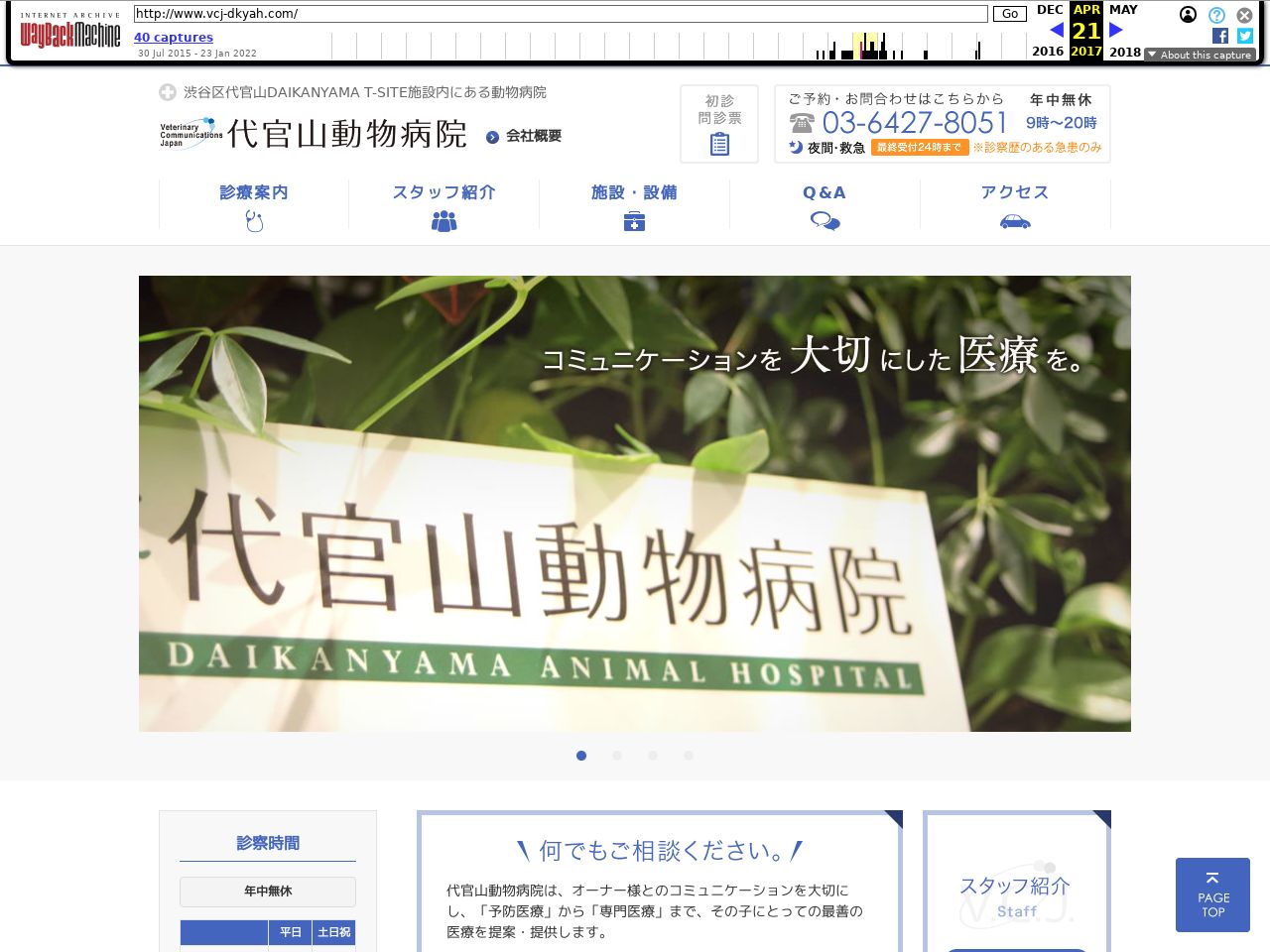Click the Wayback Machine logo
Viewport: 1270px width, 952px height.
click(70, 33)
